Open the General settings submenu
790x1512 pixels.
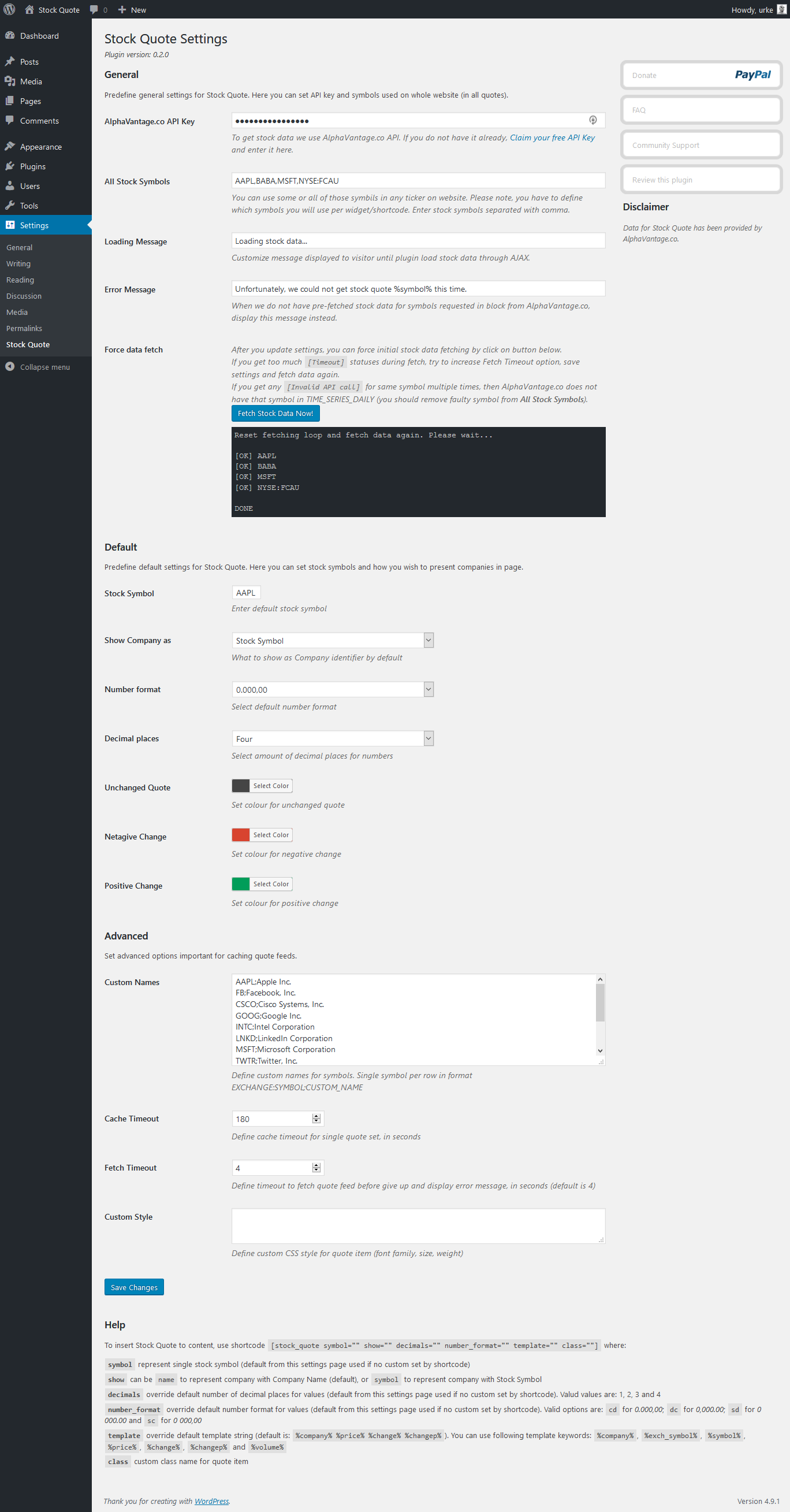20,248
